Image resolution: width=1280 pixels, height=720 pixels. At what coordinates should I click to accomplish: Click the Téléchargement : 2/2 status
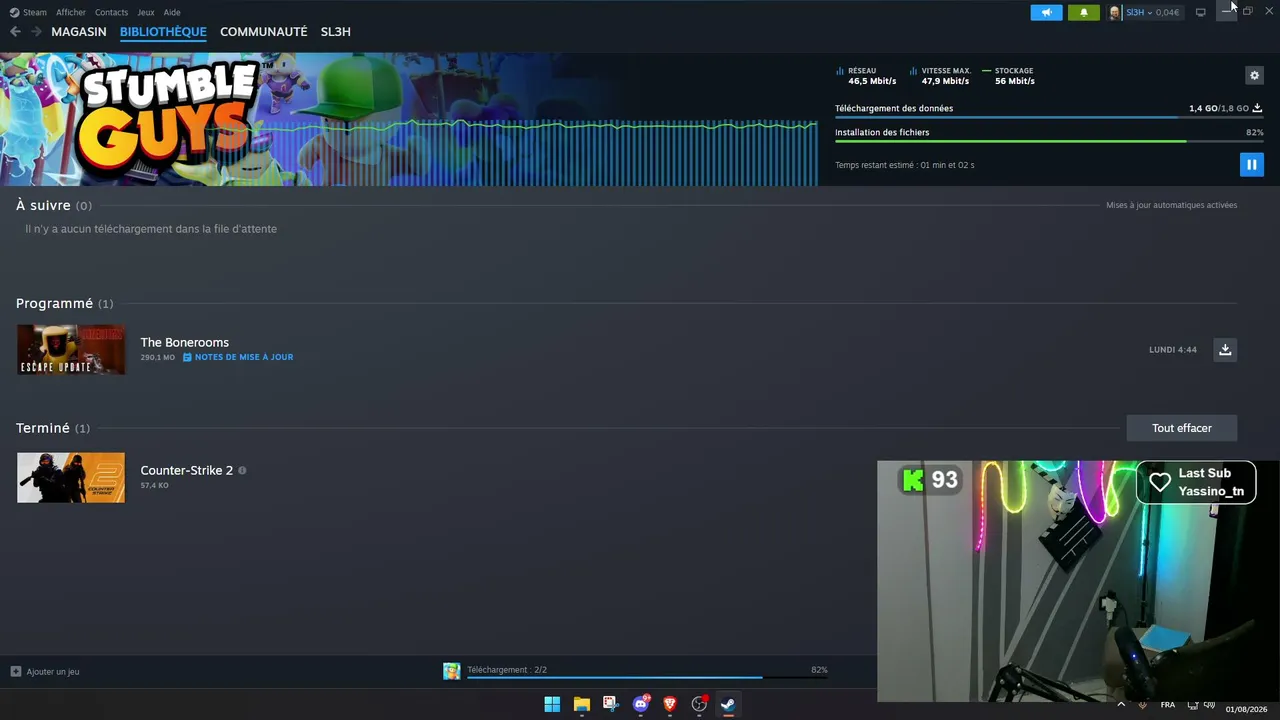click(507, 670)
